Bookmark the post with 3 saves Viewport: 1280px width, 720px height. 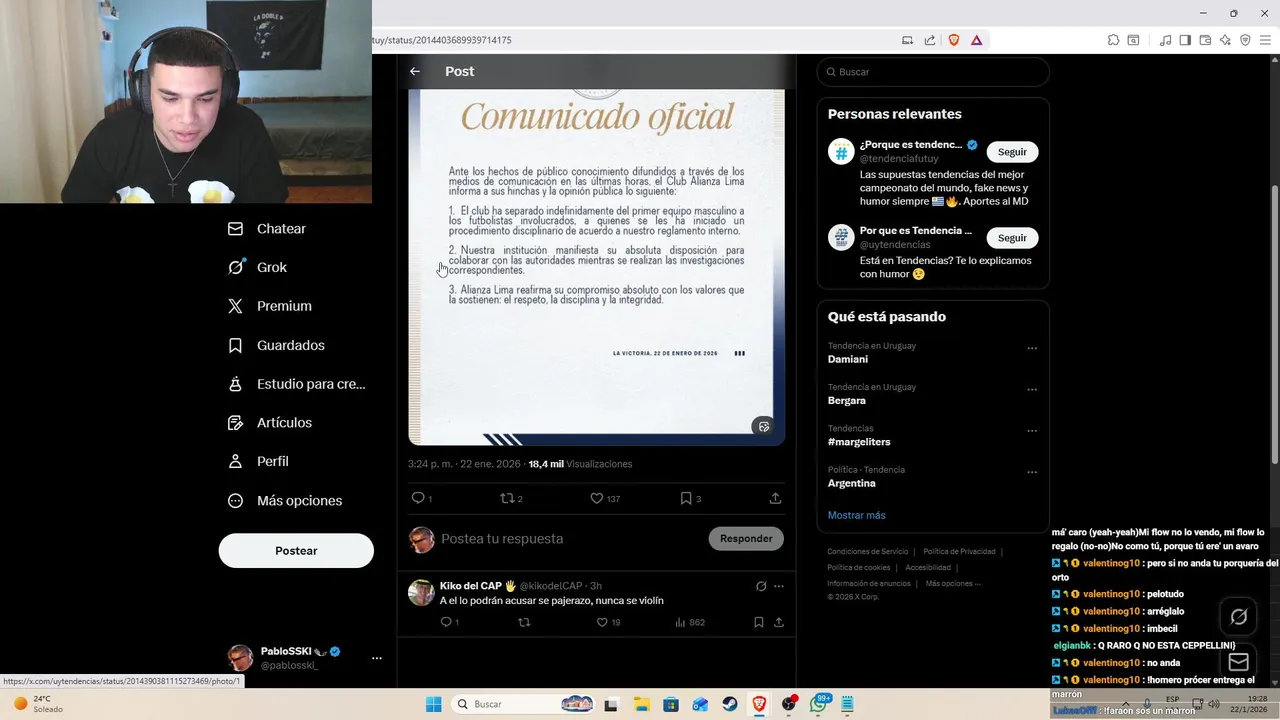[x=686, y=498]
